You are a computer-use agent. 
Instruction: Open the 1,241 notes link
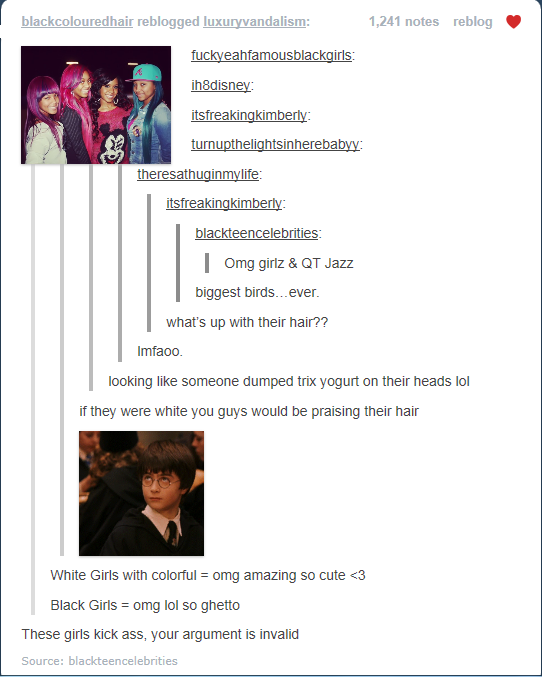pos(404,22)
